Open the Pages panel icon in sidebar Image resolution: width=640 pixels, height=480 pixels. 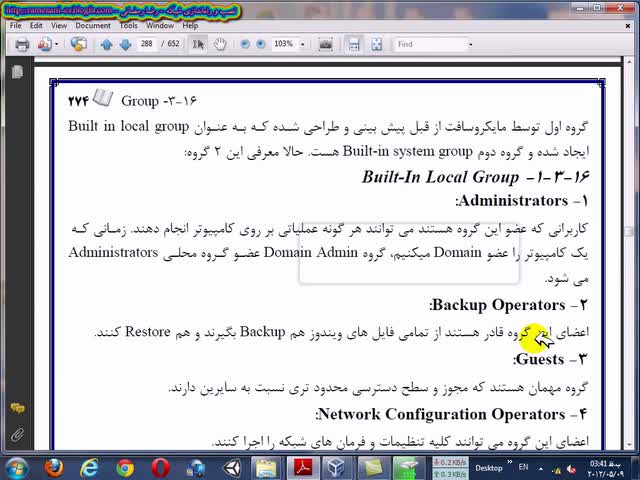(17, 72)
